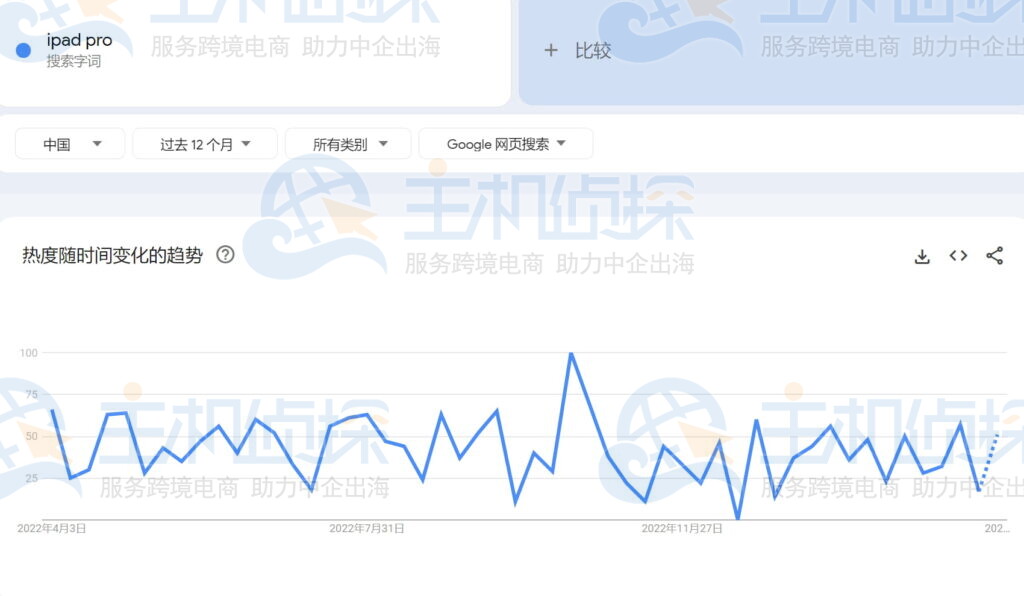
Task: Open the 所有类别 category dropdown
Action: [347, 143]
